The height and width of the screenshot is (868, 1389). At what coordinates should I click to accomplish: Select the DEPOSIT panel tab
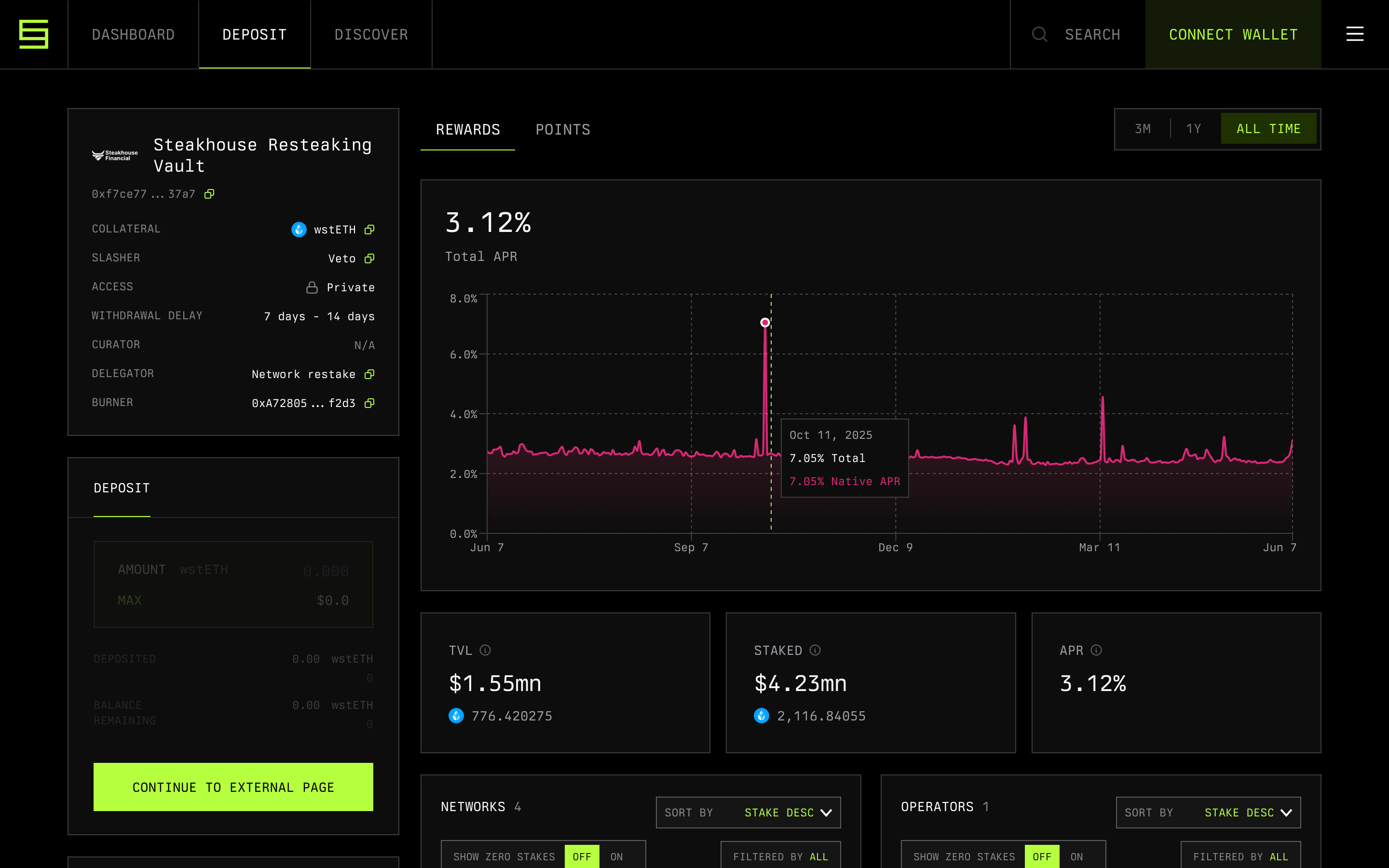[x=122, y=488]
